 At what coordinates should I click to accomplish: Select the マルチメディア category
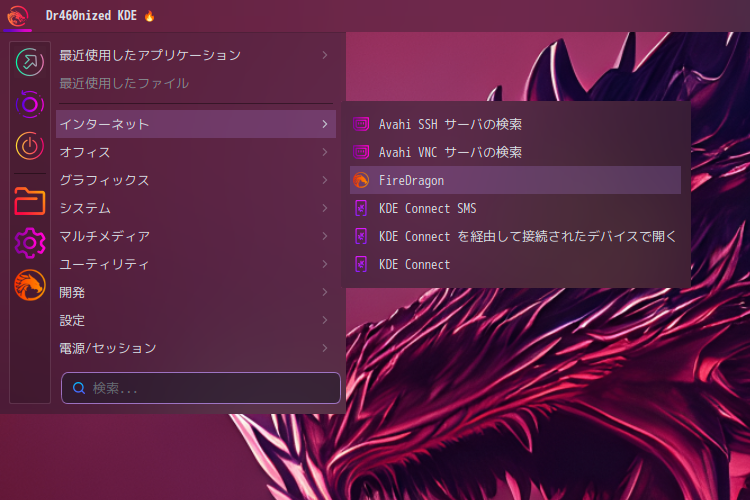coord(196,236)
